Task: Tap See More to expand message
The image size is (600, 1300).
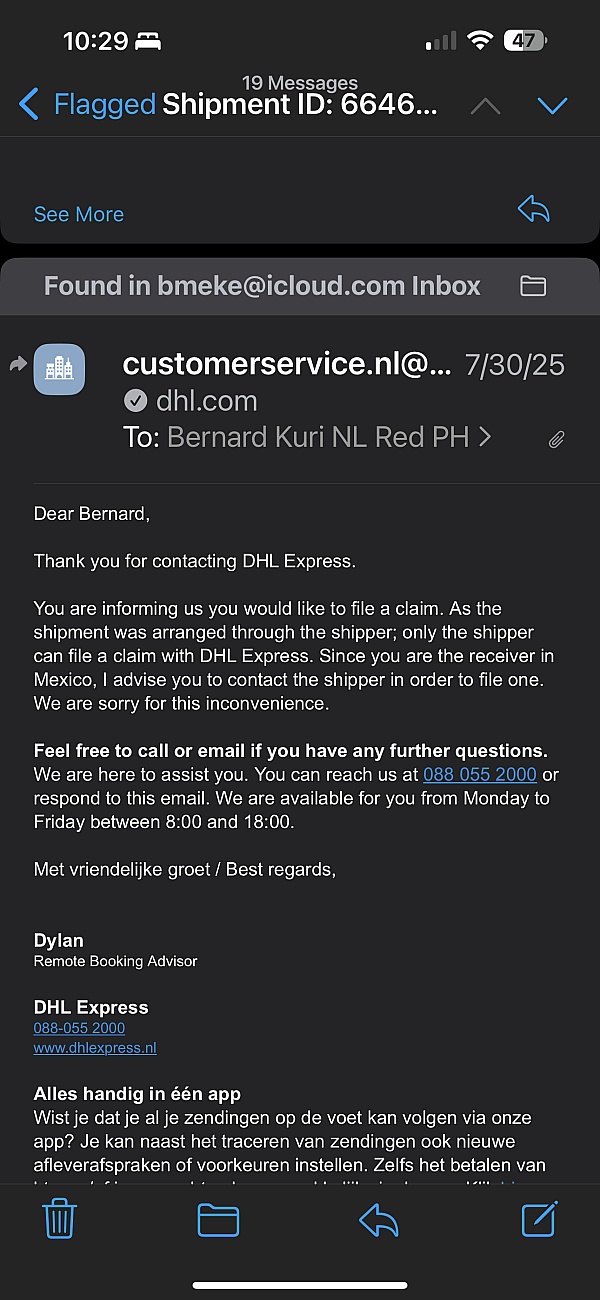Action: pos(79,214)
